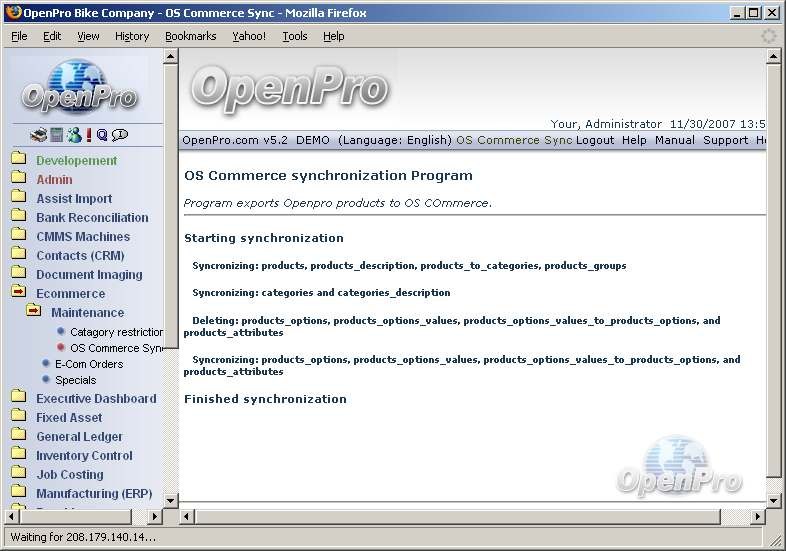Screen dimensions: 786x551
Task: Click the red exclamation mark icon
Action: (88, 135)
